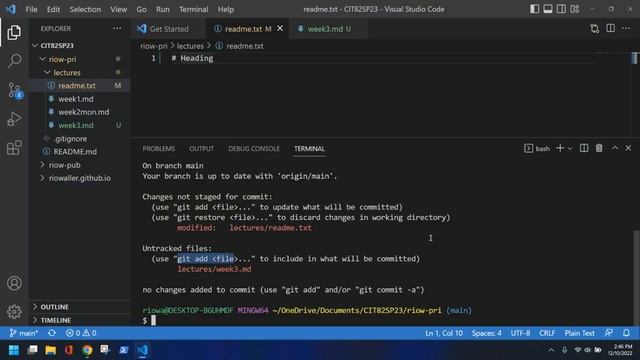
Task: Toggle primary side bar visibility
Action: coord(534,9)
